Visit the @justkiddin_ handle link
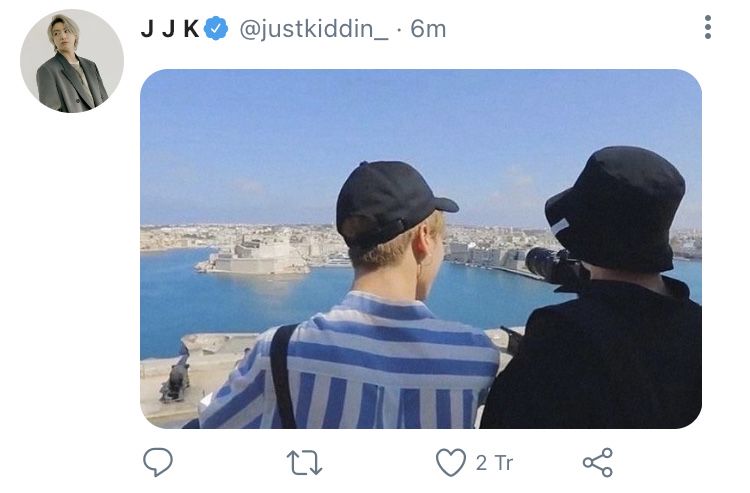Image resolution: width=750 pixels, height=493 pixels. coord(314,29)
